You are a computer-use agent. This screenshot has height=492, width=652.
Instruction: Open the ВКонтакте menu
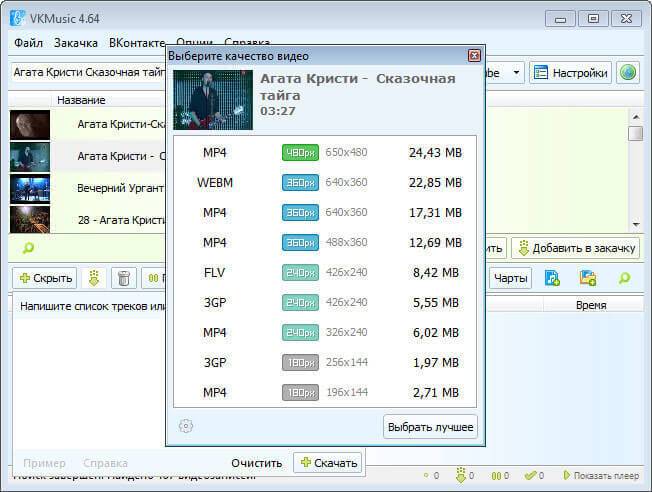tap(137, 43)
